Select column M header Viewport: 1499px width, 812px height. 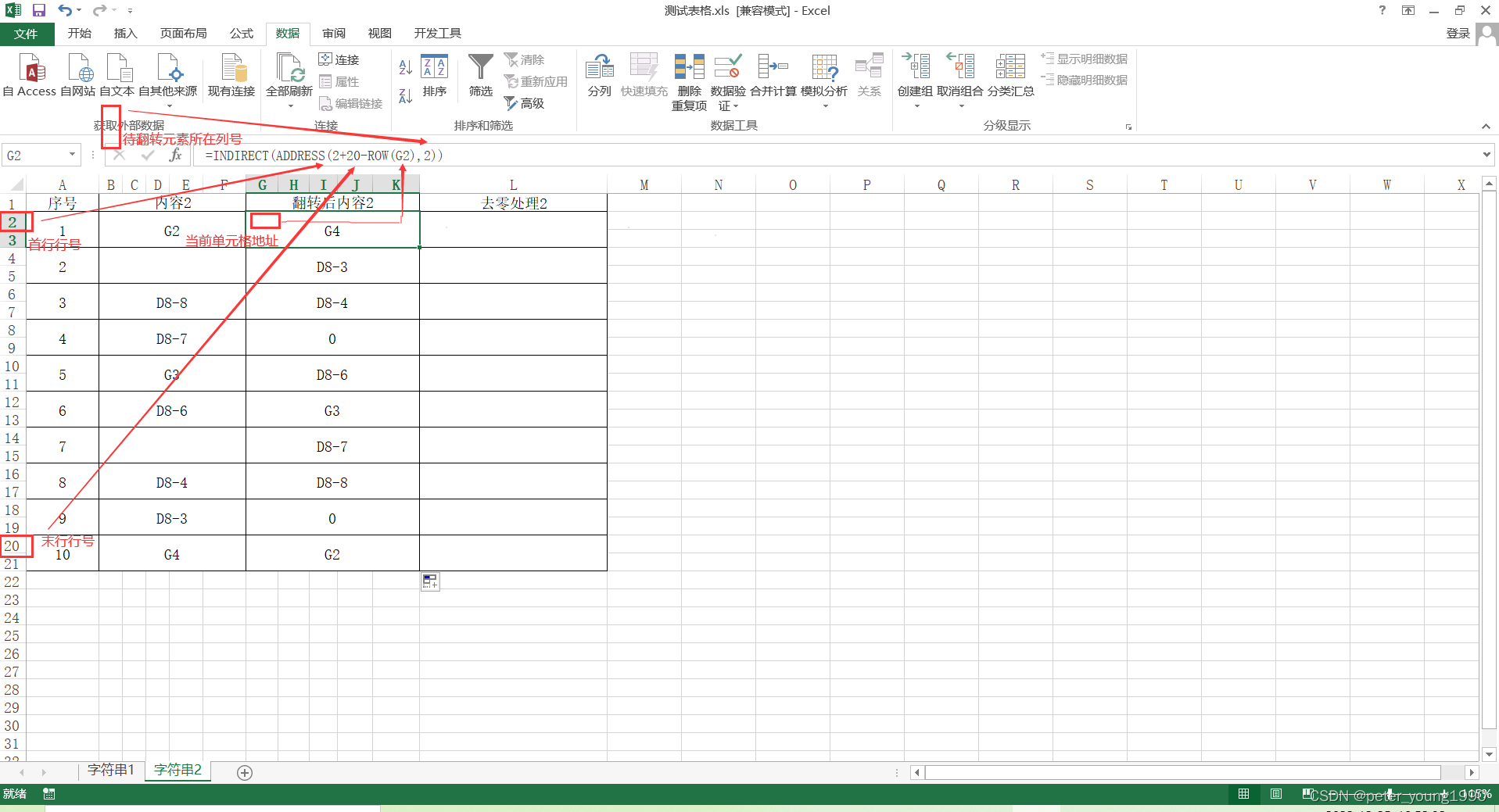click(x=644, y=185)
